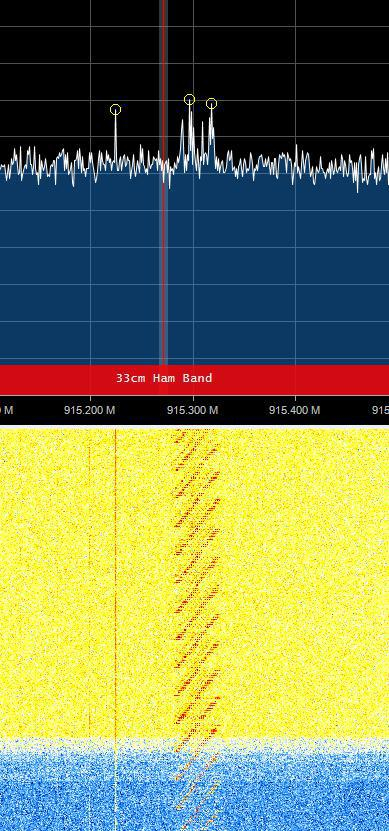Screen dimensions: 389x831
Task: Select the 915.400 M frequency label
Action: coord(295,410)
